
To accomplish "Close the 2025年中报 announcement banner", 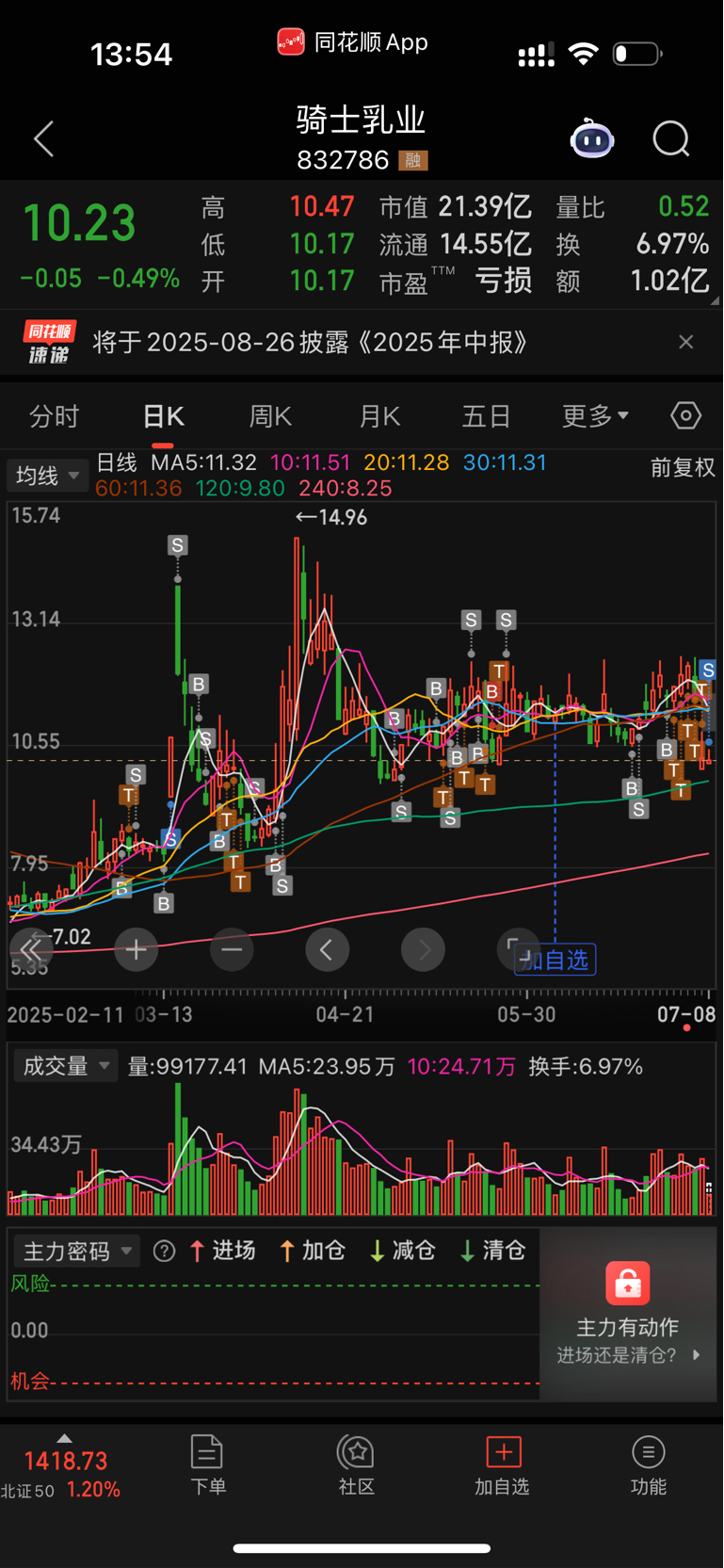I will (686, 342).
